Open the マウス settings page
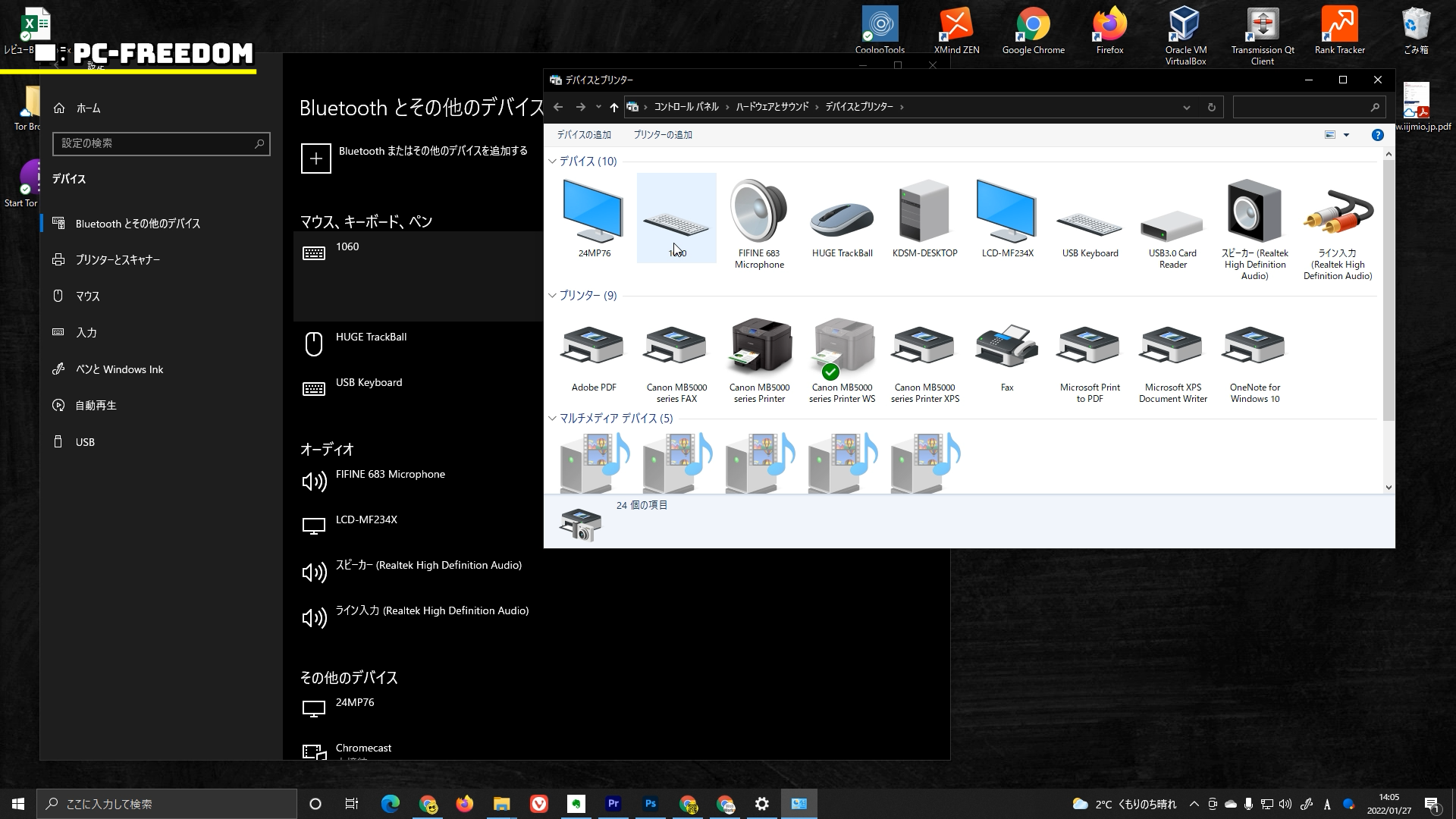The width and height of the screenshot is (1456, 819). coord(87,297)
